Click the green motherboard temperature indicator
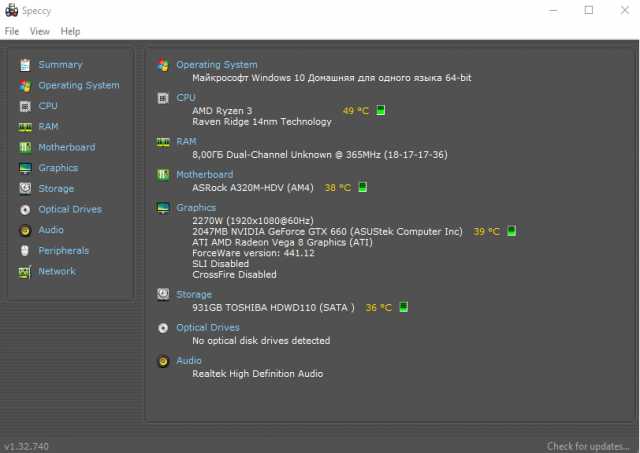Viewport: 640px width, 453px height. coord(362,187)
